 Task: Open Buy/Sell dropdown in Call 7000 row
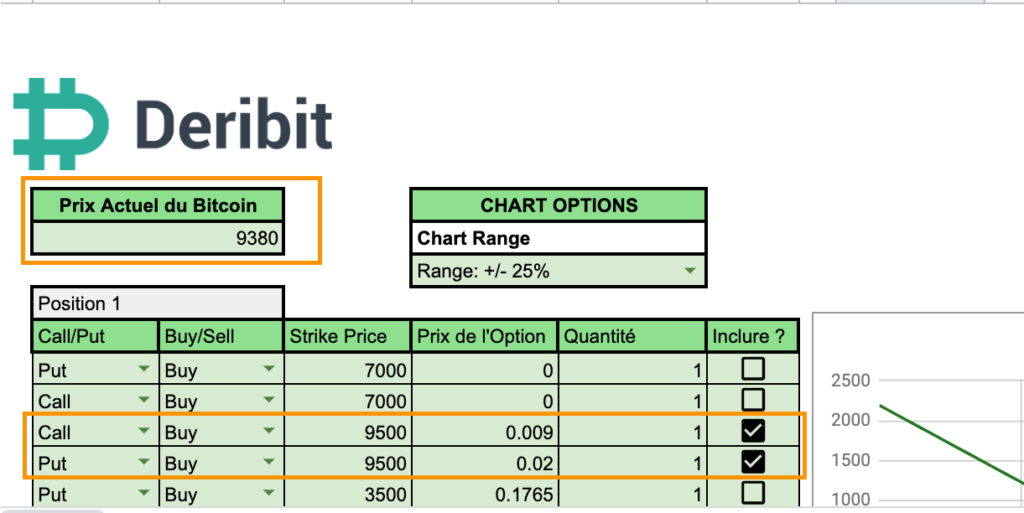pos(221,401)
